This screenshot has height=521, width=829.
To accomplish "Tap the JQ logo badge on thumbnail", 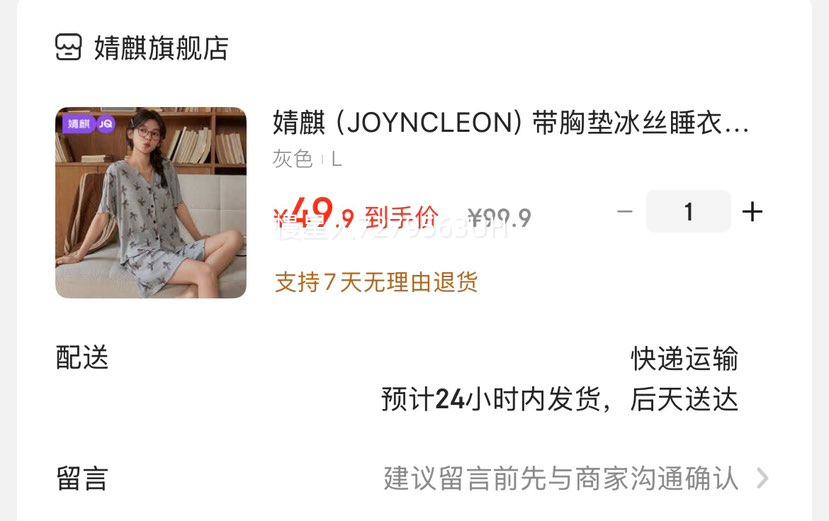I will (x=106, y=124).
